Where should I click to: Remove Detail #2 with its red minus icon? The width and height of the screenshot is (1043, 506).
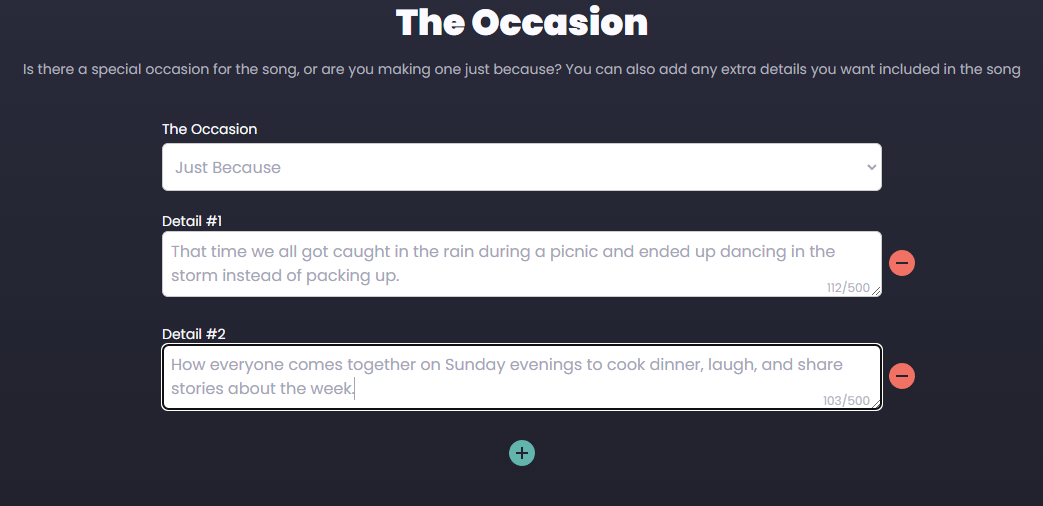(902, 376)
